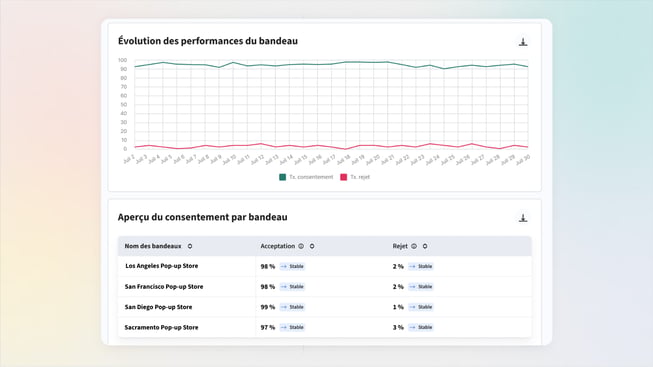Select San Diego Pop-up Store row
The width and height of the screenshot is (653, 367).
pos(324,307)
